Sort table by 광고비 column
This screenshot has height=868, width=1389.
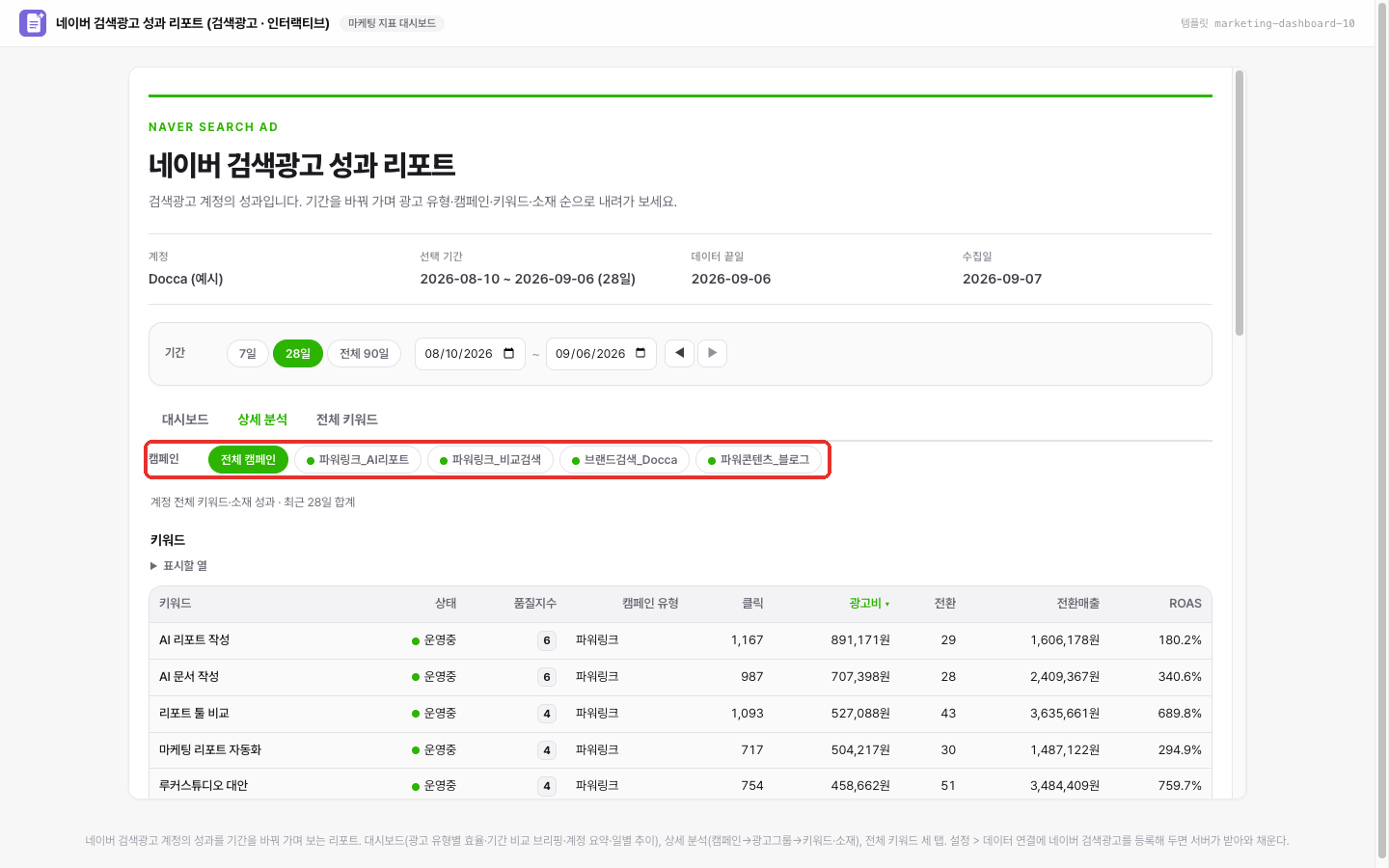point(869,604)
